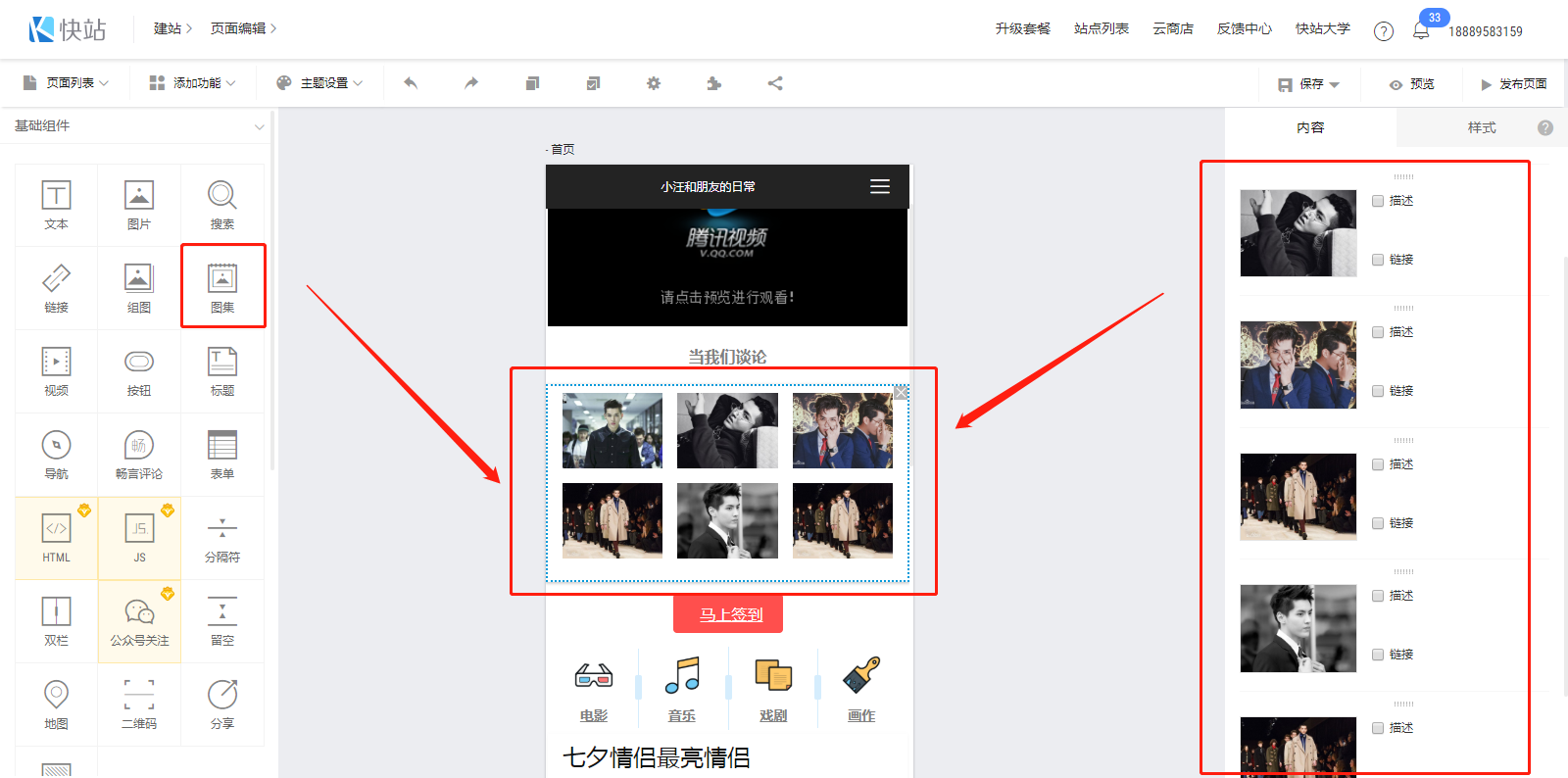Select the 文本 text component
This screenshot has height=778, width=1568.
pyautogui.click(x=56, y=204)
